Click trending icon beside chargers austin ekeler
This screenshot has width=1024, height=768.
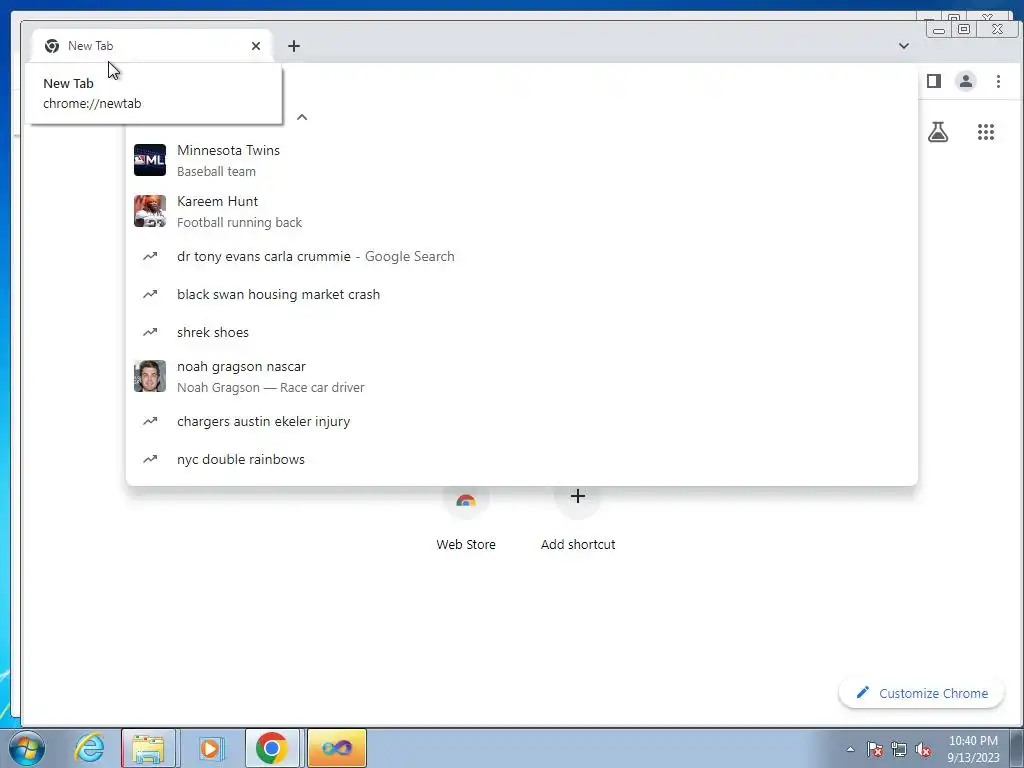tap(150, 422)
